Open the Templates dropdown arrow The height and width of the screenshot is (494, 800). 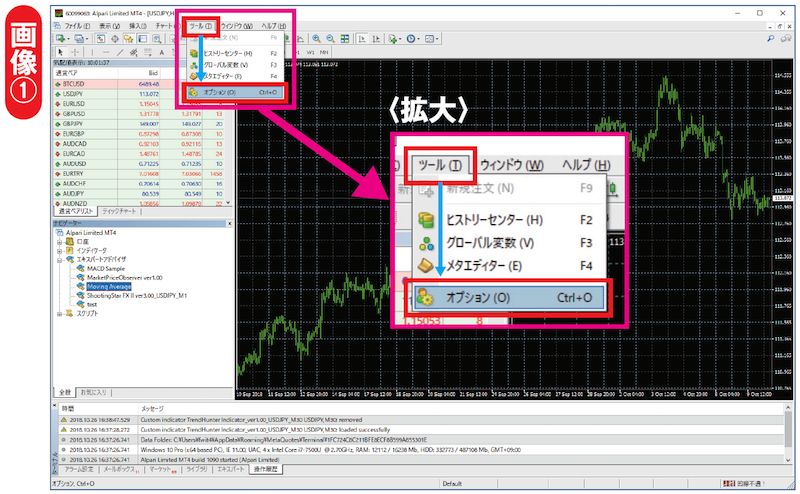click(x=437, y=39)
